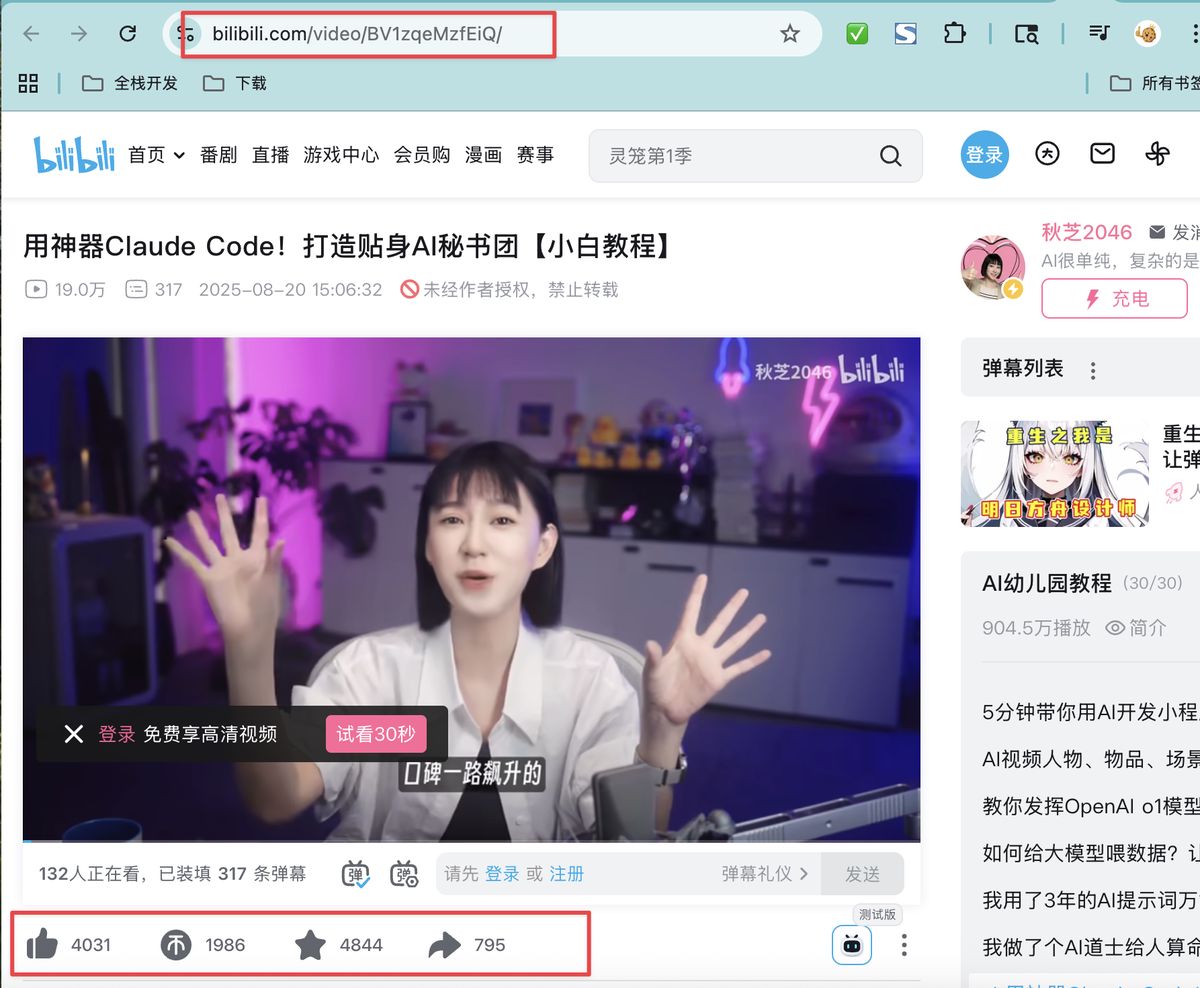Expand the 首页 dropdown menu

[x=178, y=156]
